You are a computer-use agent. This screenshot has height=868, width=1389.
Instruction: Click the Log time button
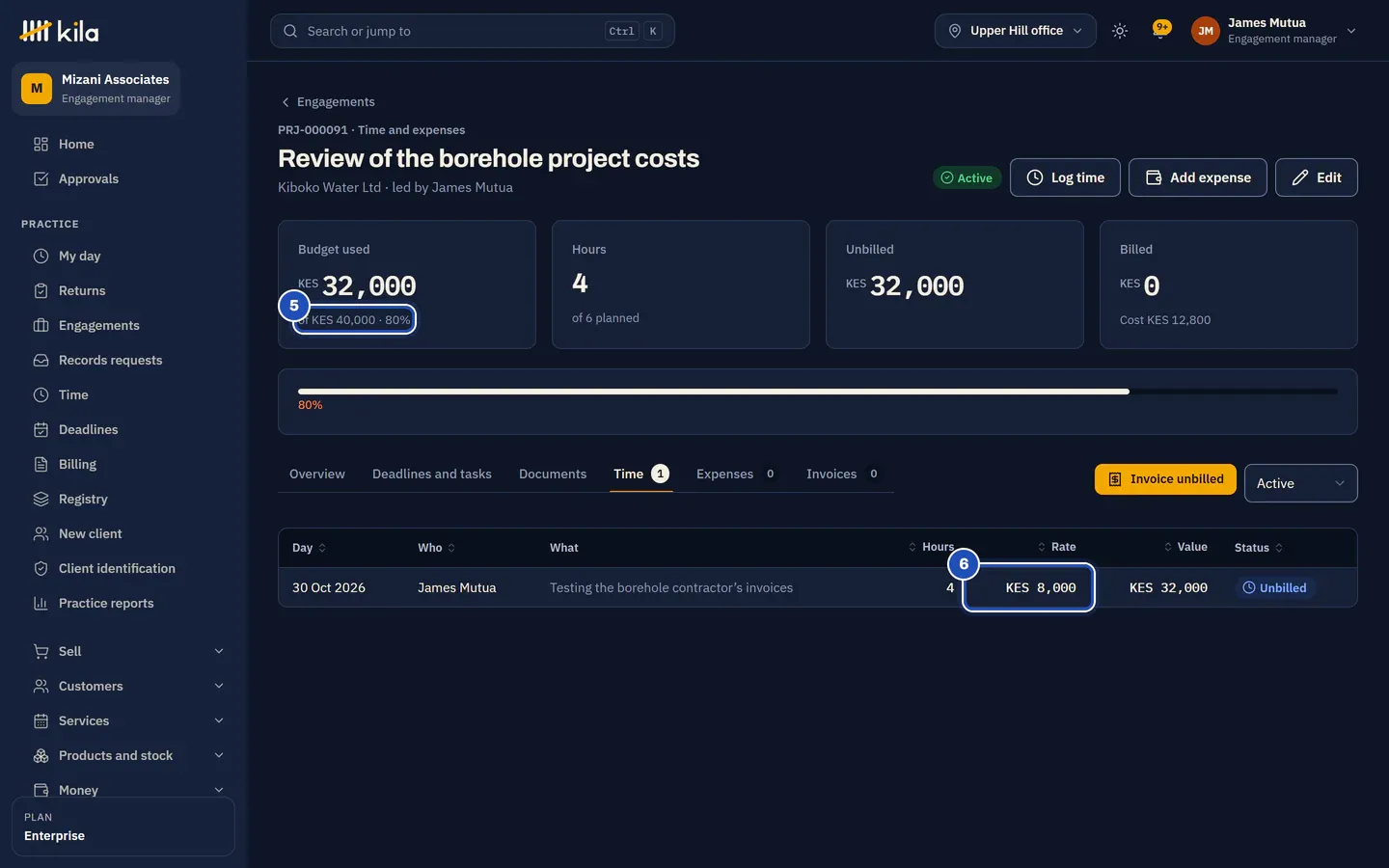[x=1065, y=177]
